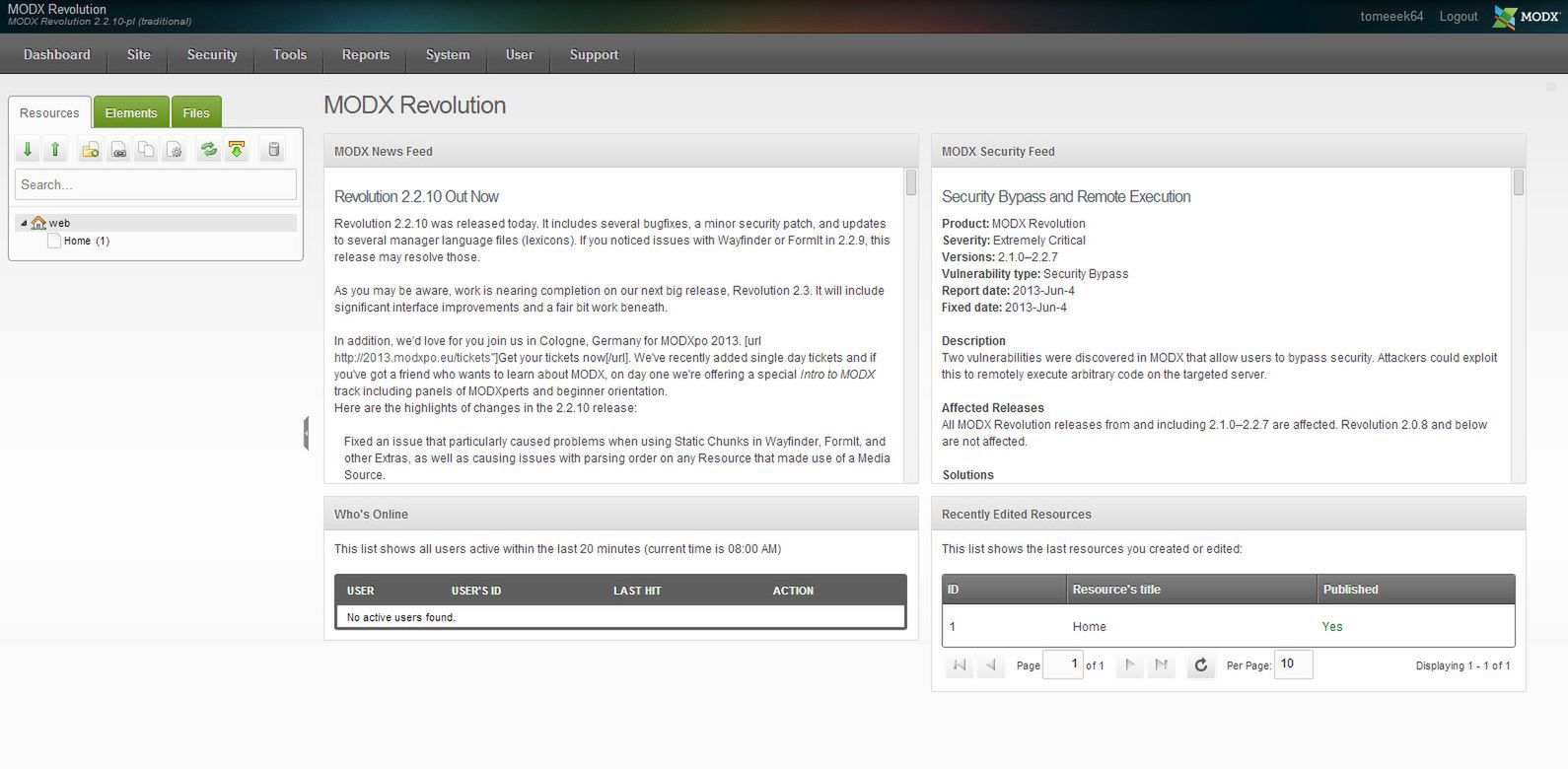1568x769 pixels.
Task: Click the 'Displaying 1 - 1 of 1' status text
Action: (x=1462, y=665)
